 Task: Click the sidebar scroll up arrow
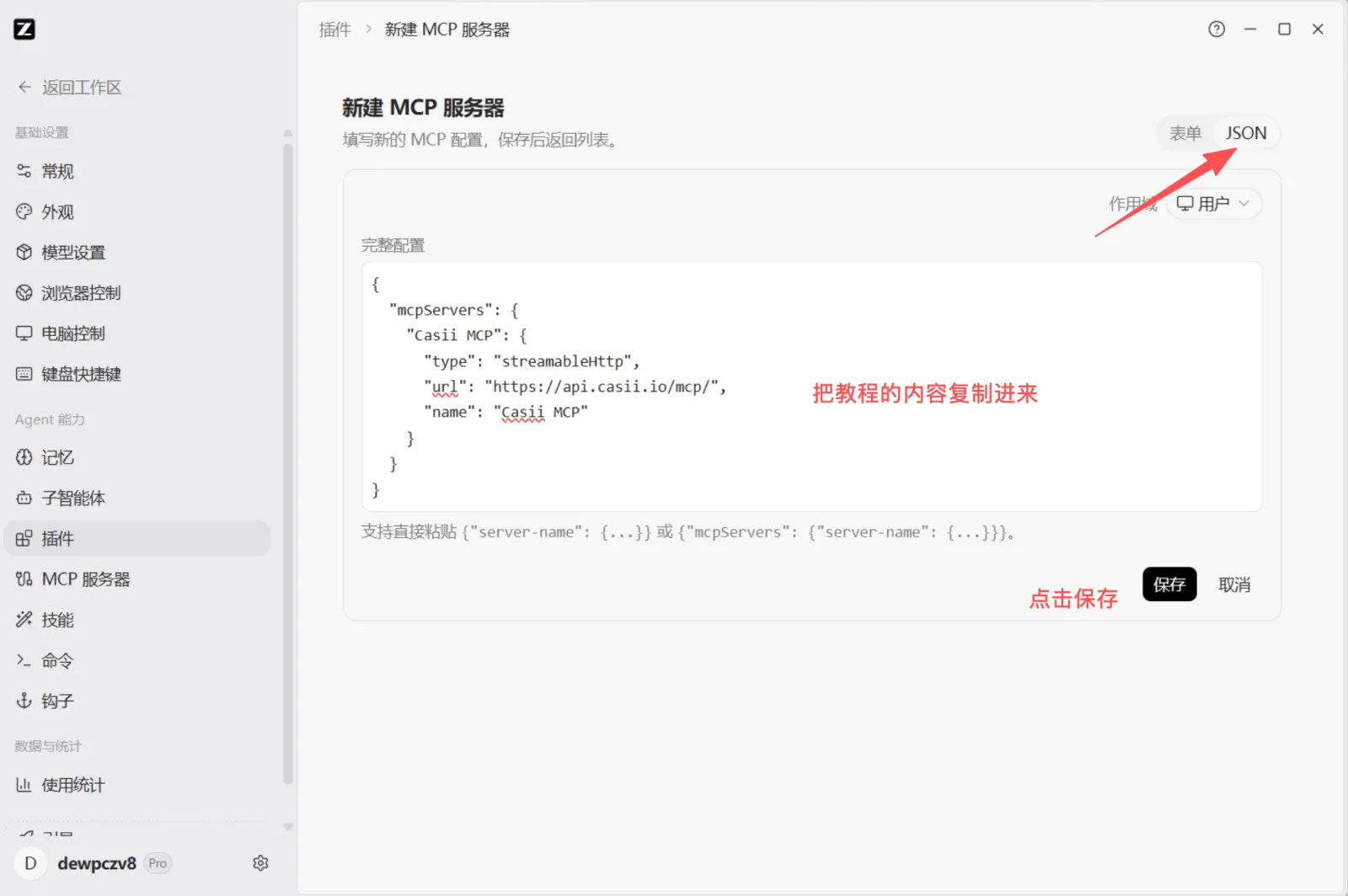(288, 133)
